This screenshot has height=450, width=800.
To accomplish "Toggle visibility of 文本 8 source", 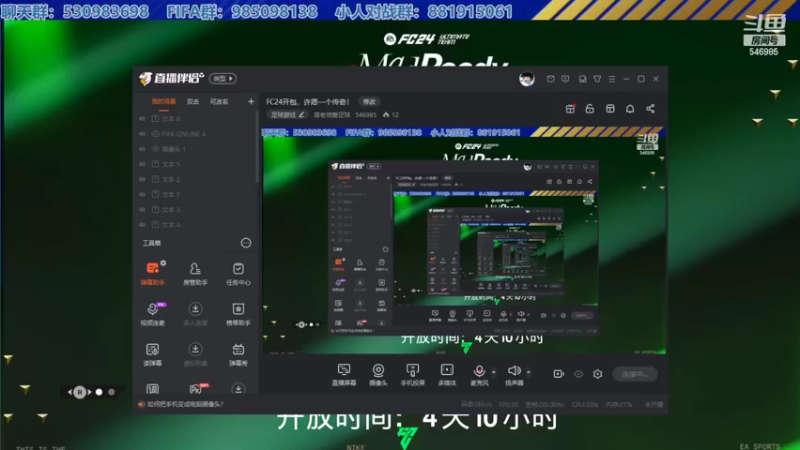I will (x=142, y=118).
